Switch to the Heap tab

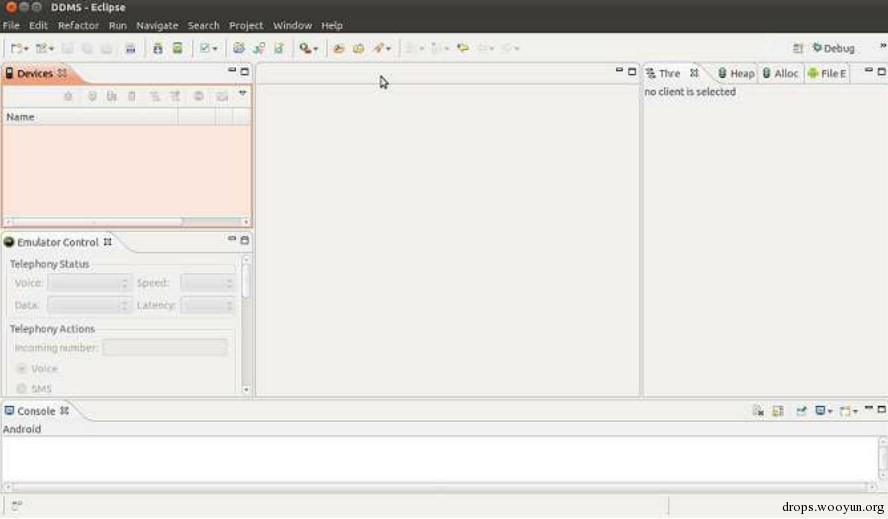[736, 73]
